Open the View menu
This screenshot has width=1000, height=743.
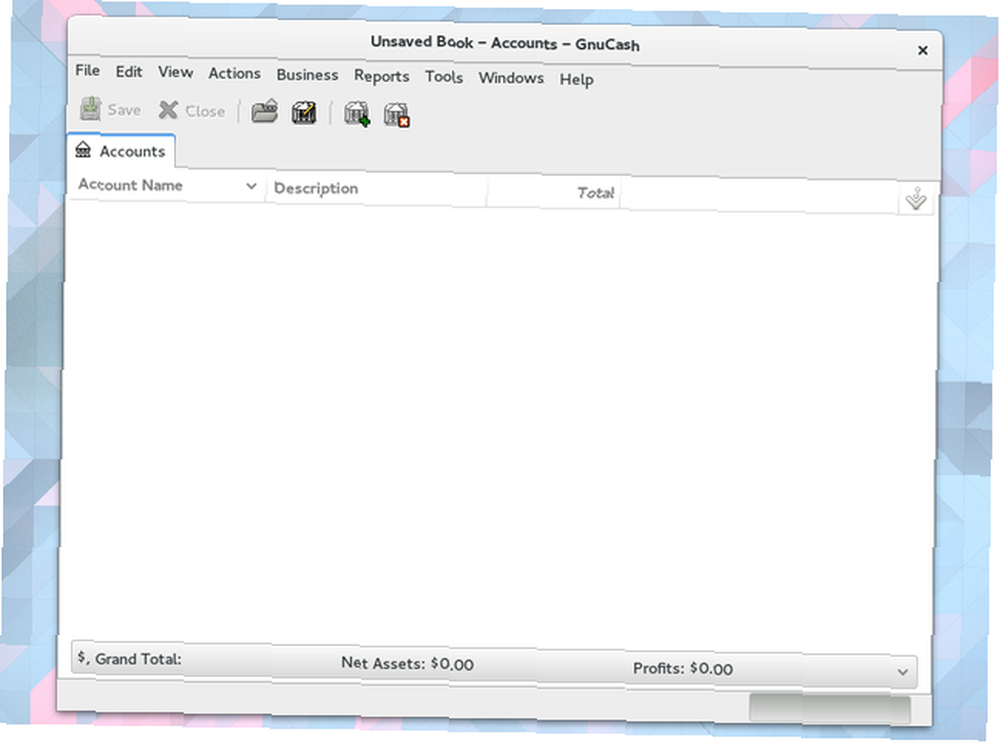(175, 72)
